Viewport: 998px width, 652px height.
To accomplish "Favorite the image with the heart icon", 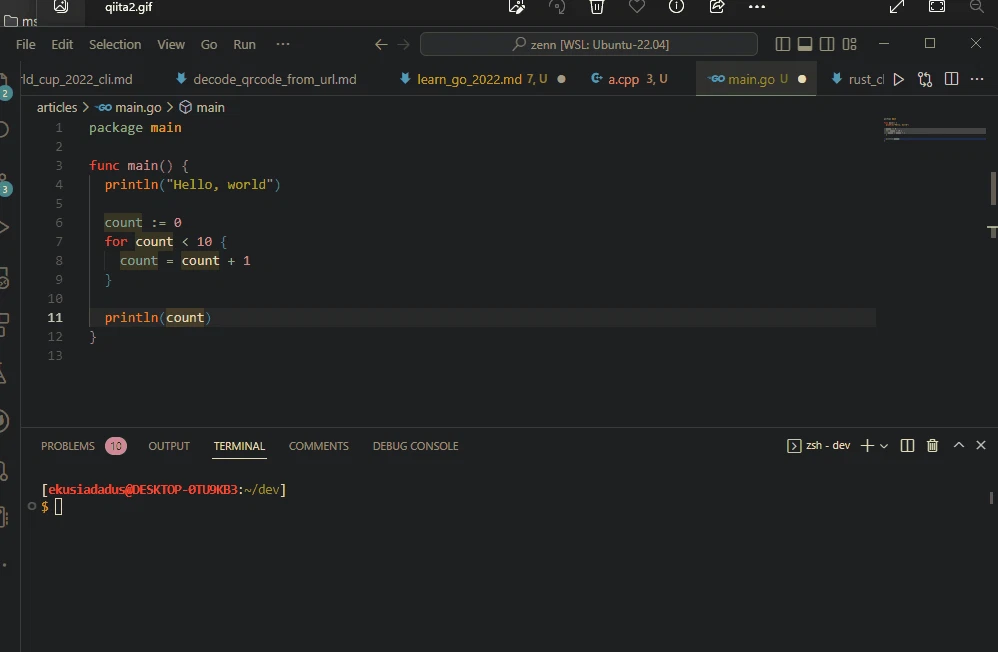I will click(x=636, y=6).
